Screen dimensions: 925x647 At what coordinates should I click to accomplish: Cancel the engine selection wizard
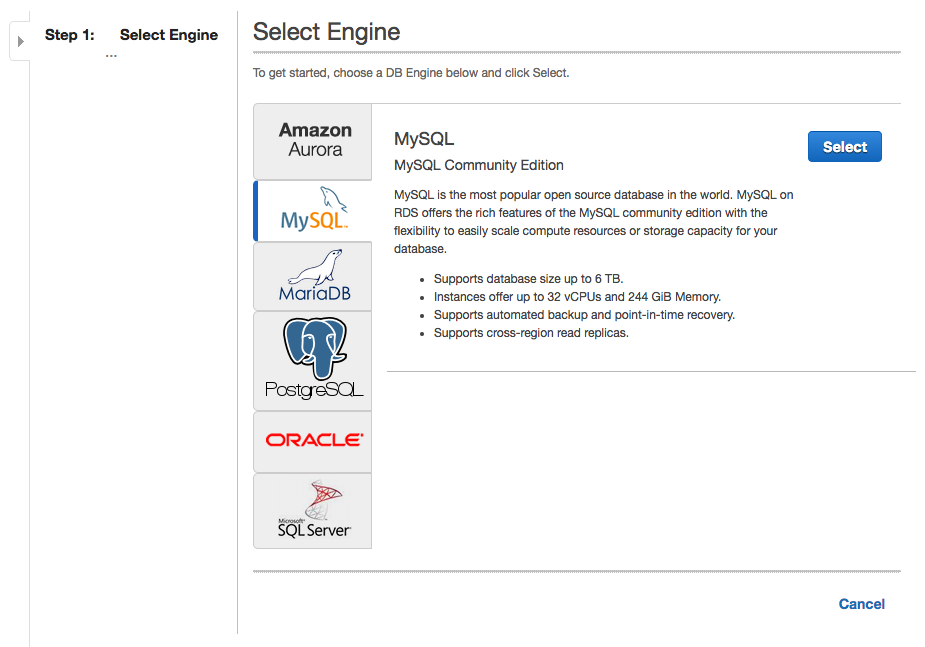point(861,604)
